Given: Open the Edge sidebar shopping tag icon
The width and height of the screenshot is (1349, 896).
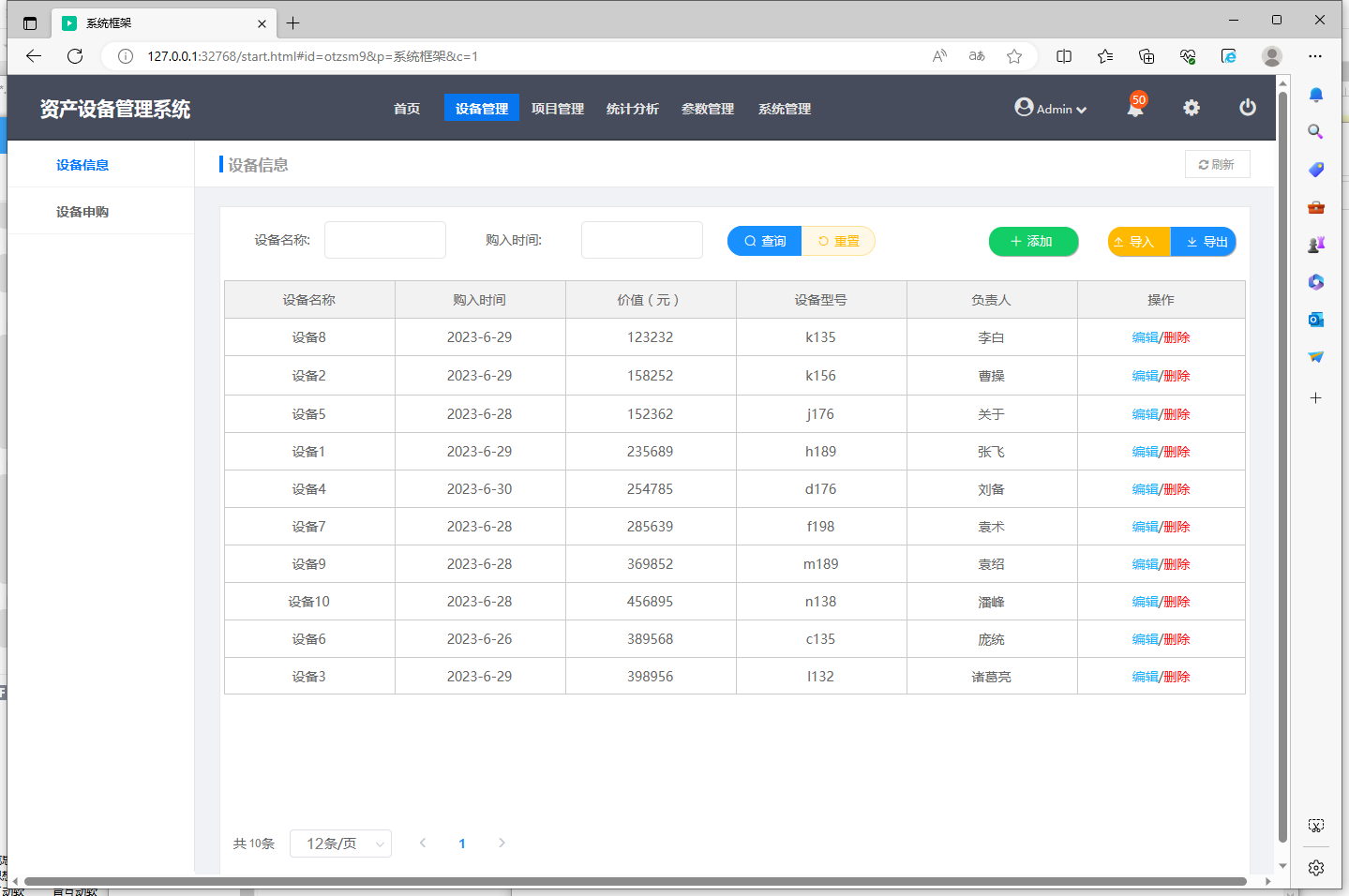Looking at the screenshot, I should 1316,170.
